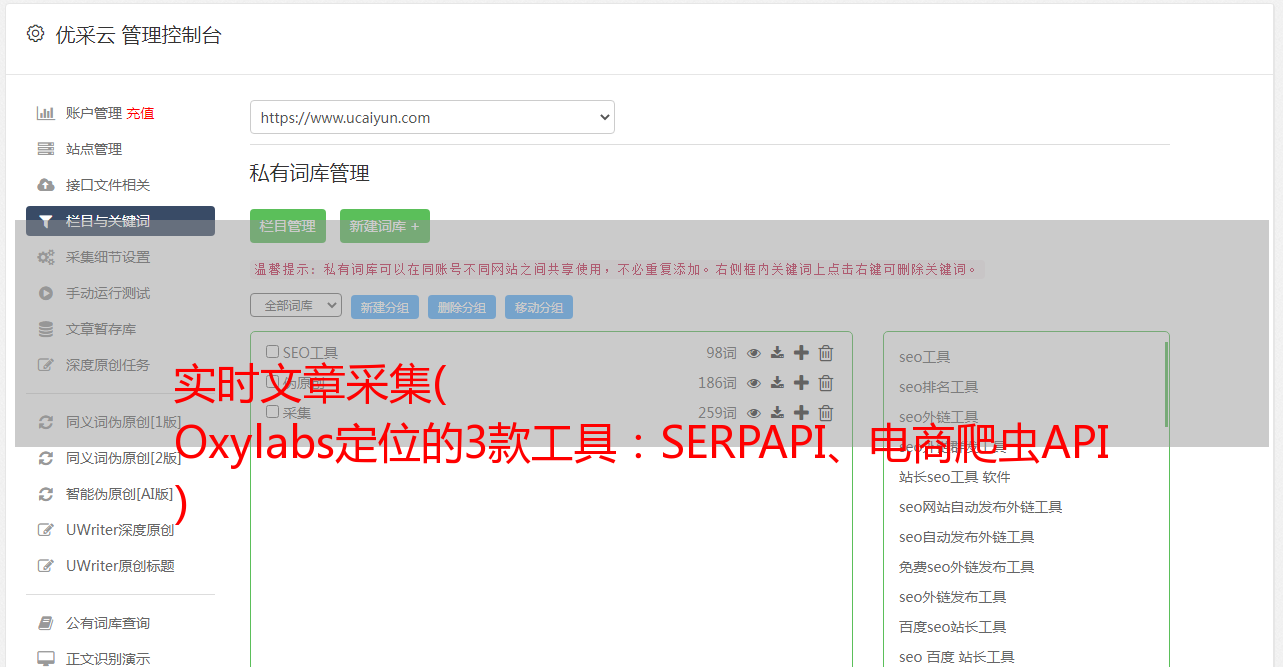Click the "259词" count

pyautogui.click(x=717, y=412)
